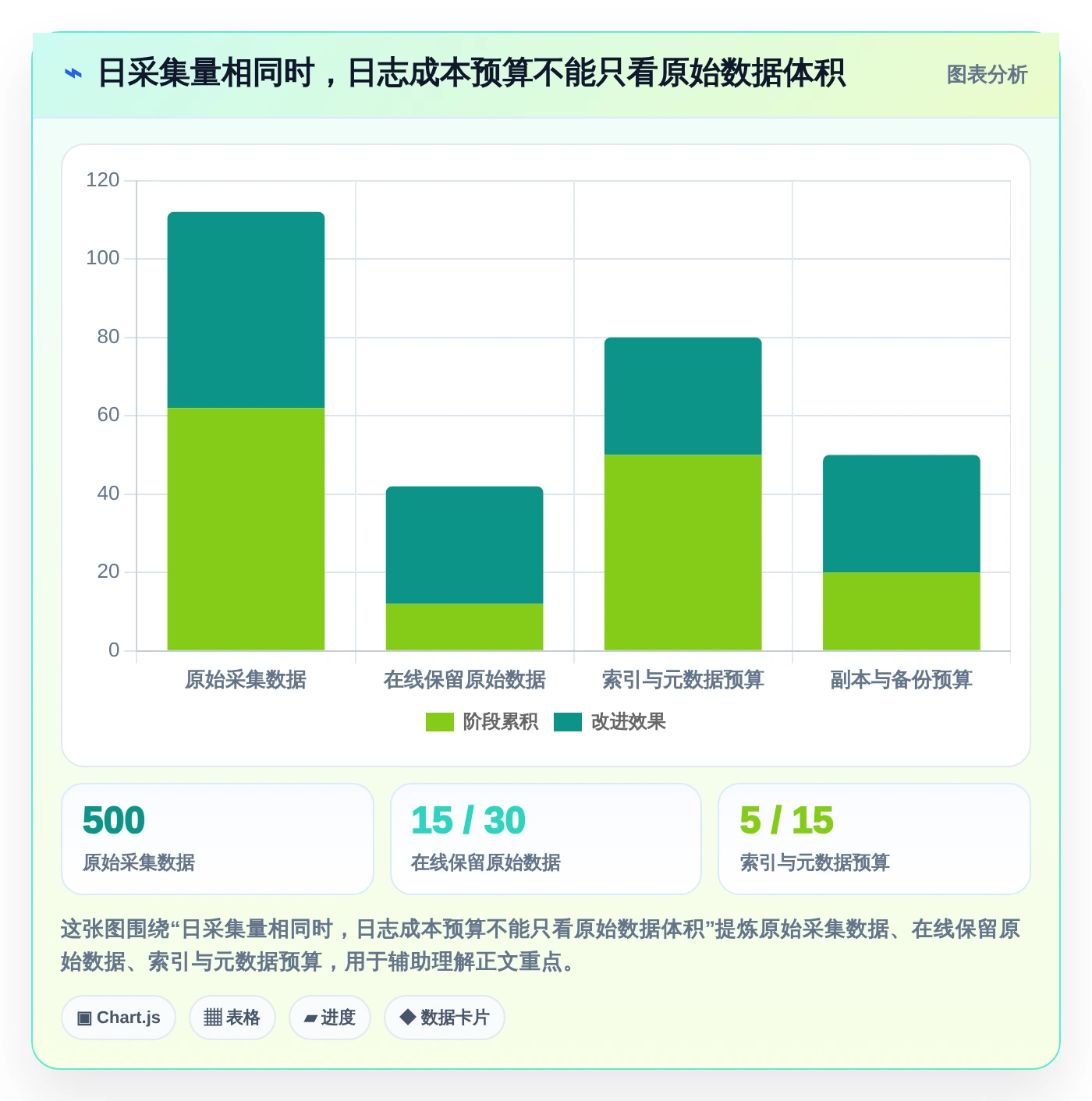This screenshot has width=1092, height=1101.
Task: Open the 500 原始采集数据 stat card
Action: click(218, 839)
